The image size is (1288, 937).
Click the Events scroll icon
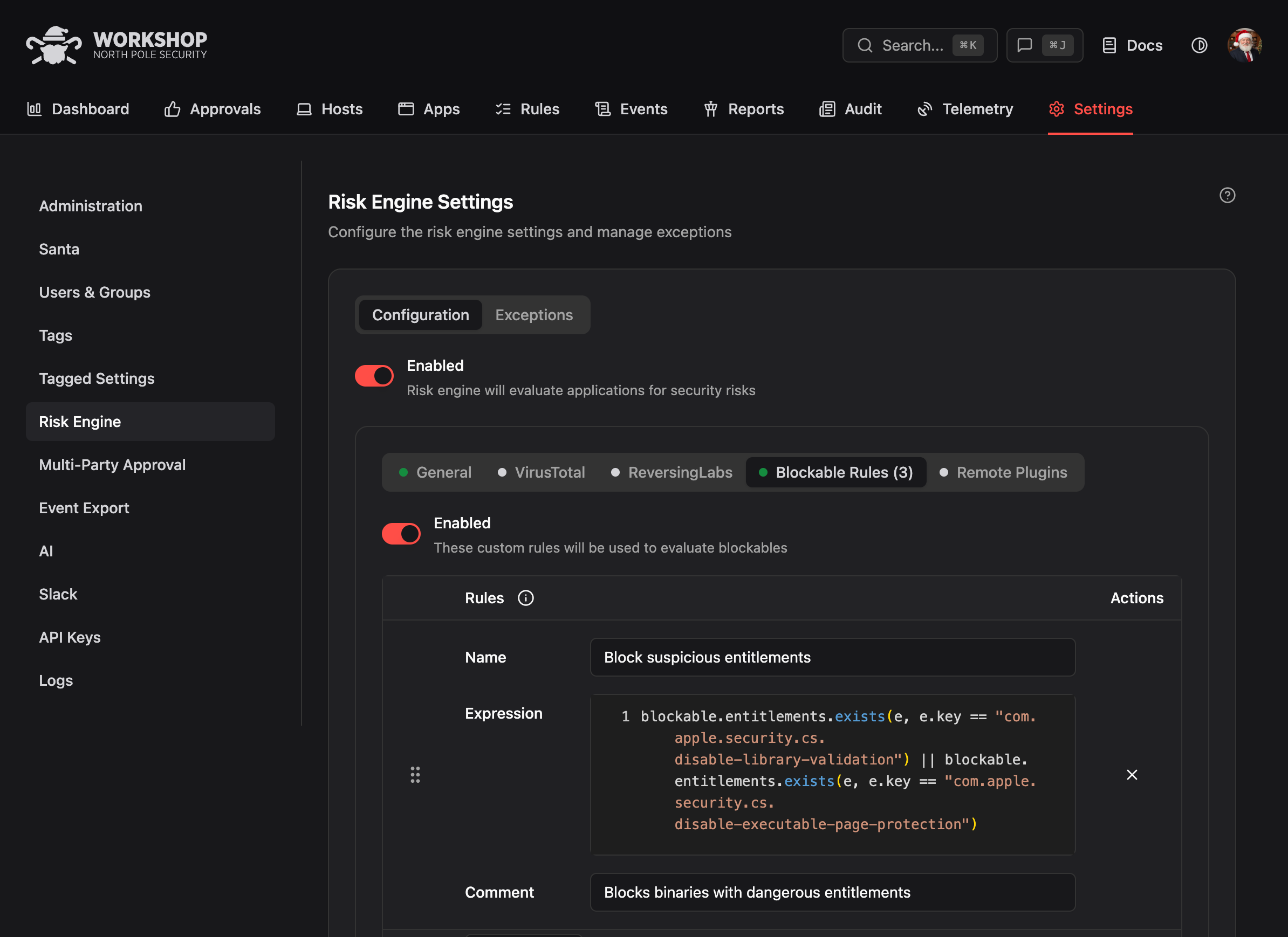coord(602,109)
